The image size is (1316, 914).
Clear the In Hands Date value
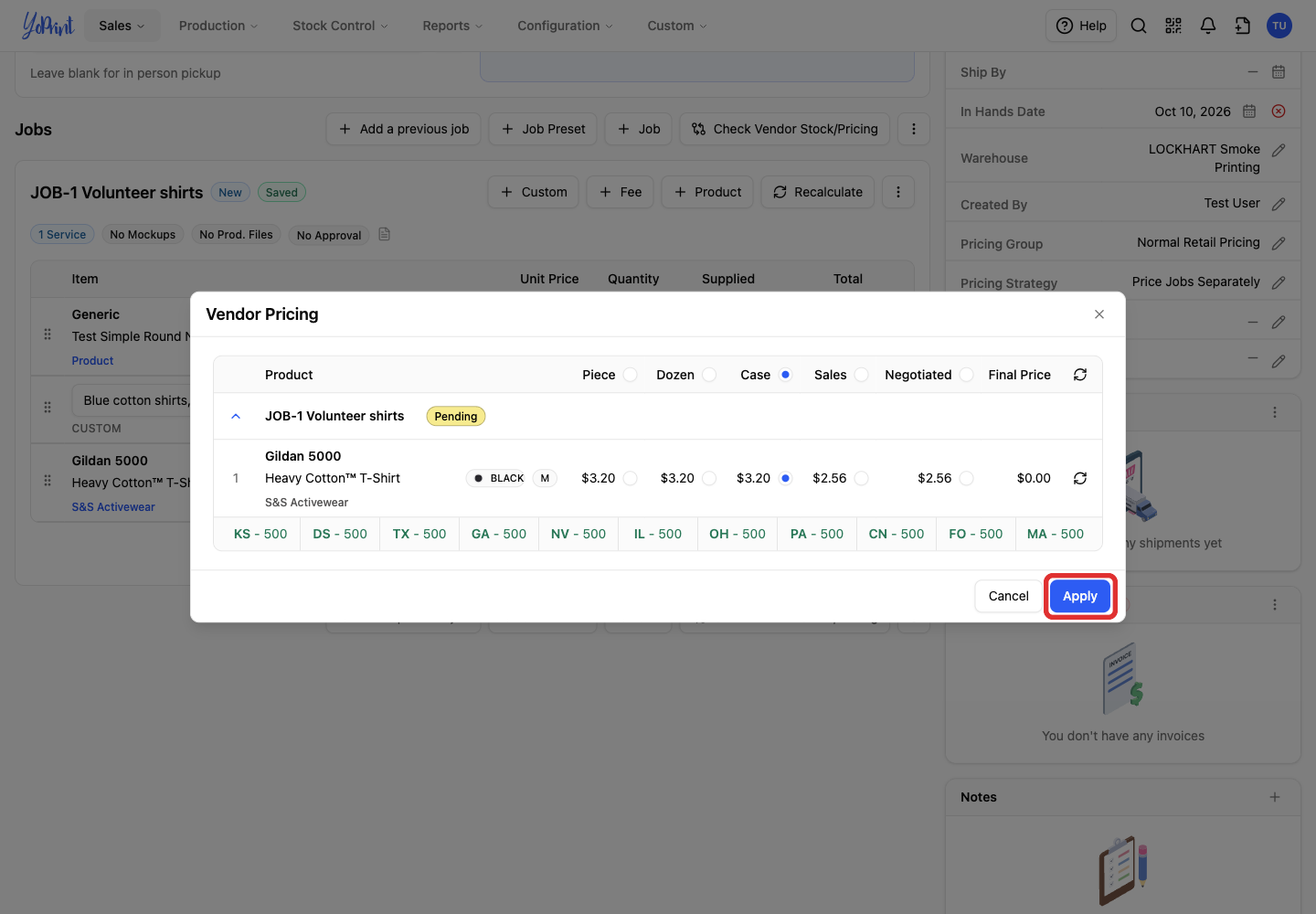pyautogui.click(x=1279, y=112)
